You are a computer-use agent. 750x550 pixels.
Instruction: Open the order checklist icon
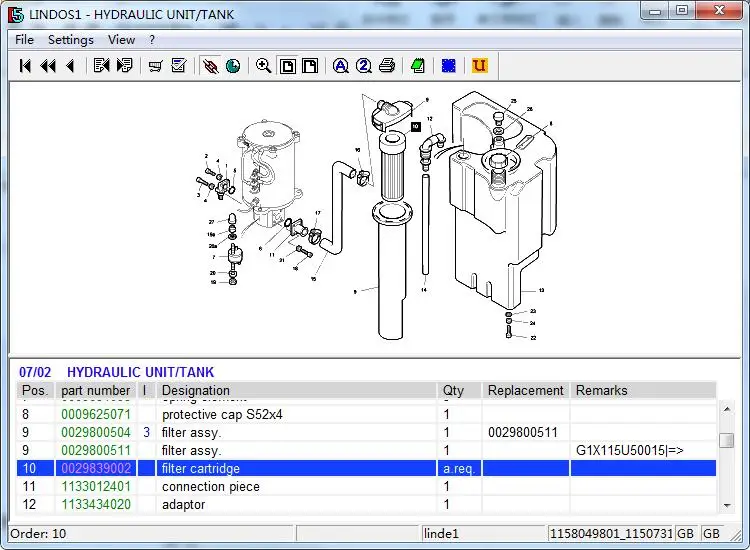(179, 66)
